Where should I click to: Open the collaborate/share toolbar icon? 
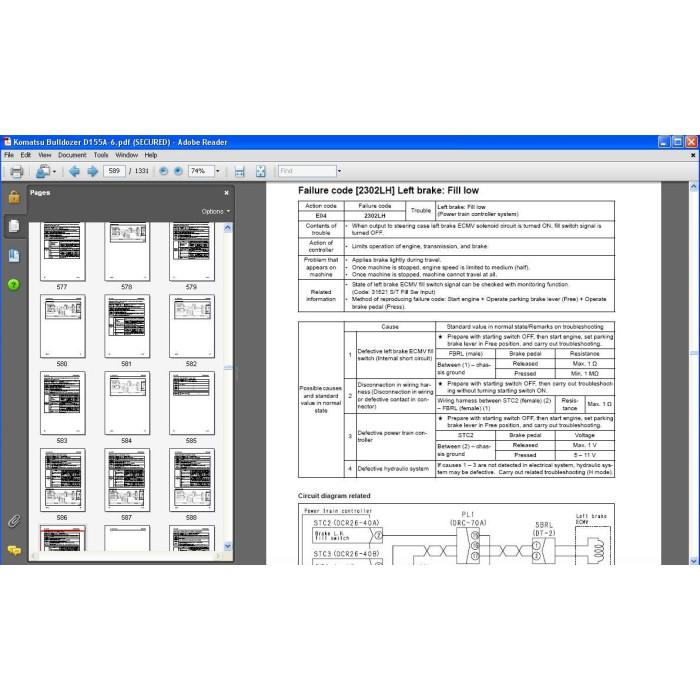43,171
